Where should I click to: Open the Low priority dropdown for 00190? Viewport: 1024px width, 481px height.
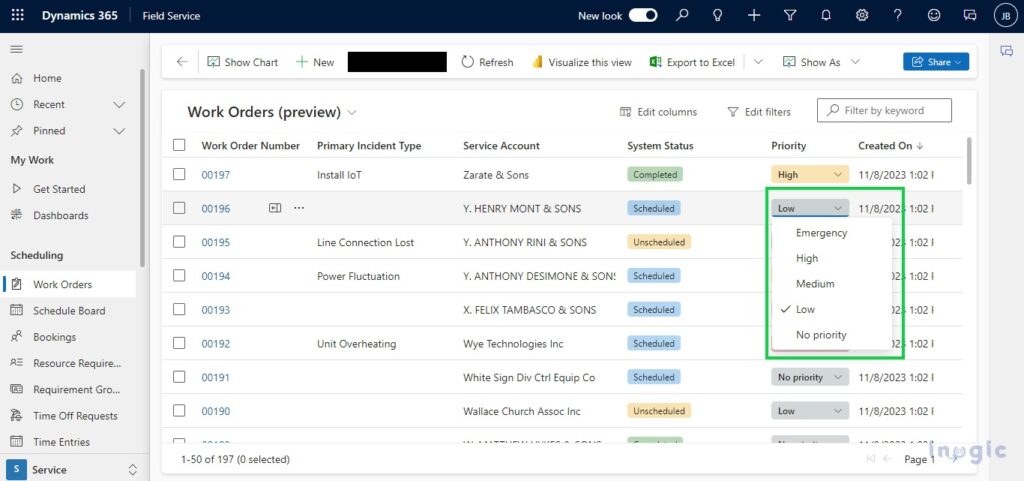pos(810,411)
